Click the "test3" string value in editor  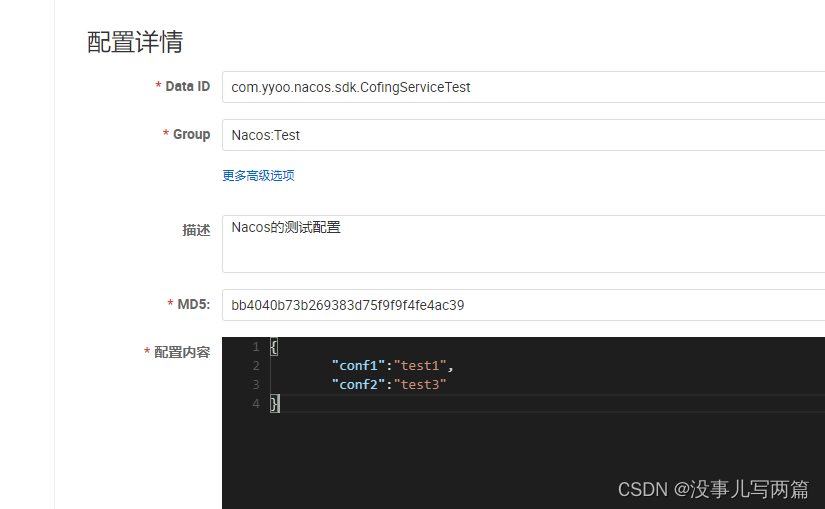click(420, 384)
